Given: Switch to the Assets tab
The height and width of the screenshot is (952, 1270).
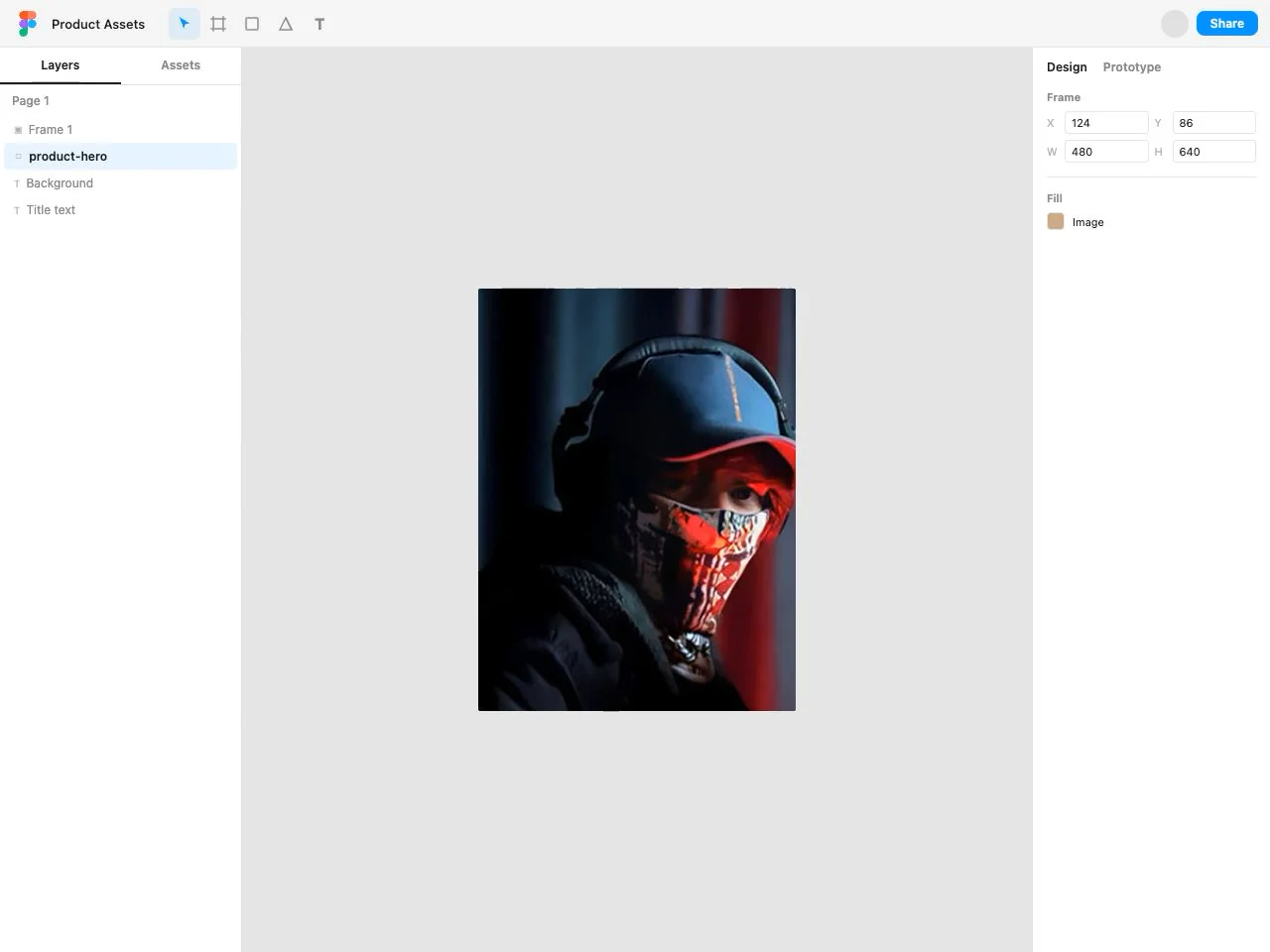Looking at the screenshot, I should pyautogui.click(x=181, y=65).
